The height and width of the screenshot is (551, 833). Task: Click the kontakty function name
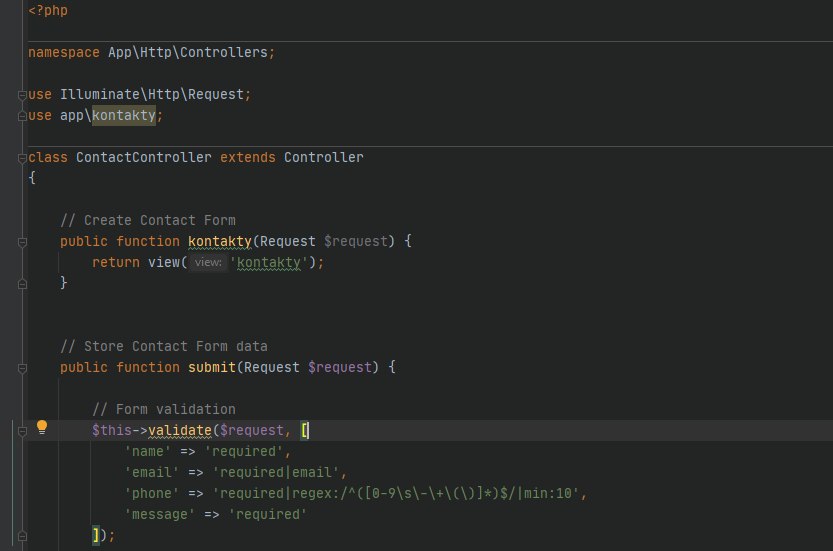[219, 242]
